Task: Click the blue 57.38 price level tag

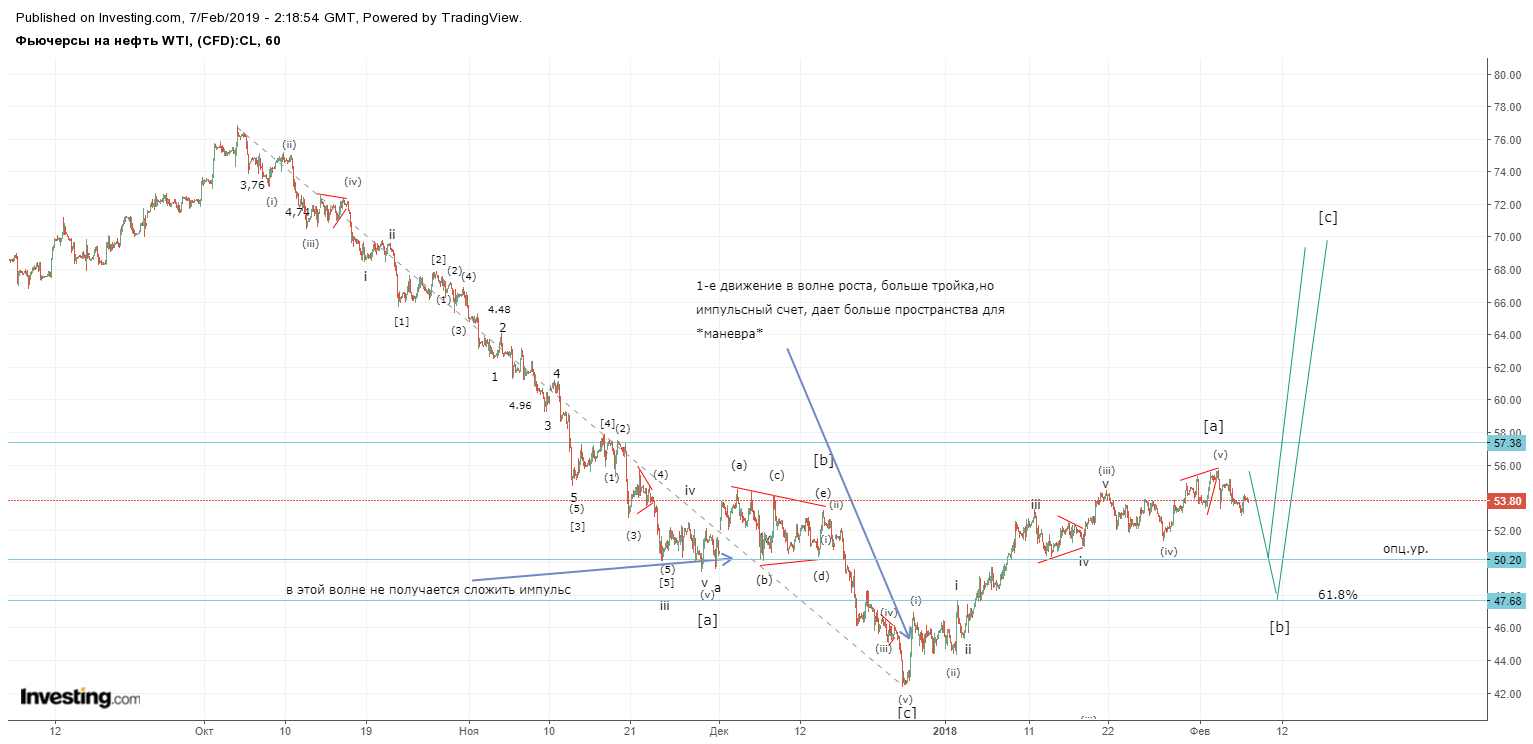Action: 1507,443
